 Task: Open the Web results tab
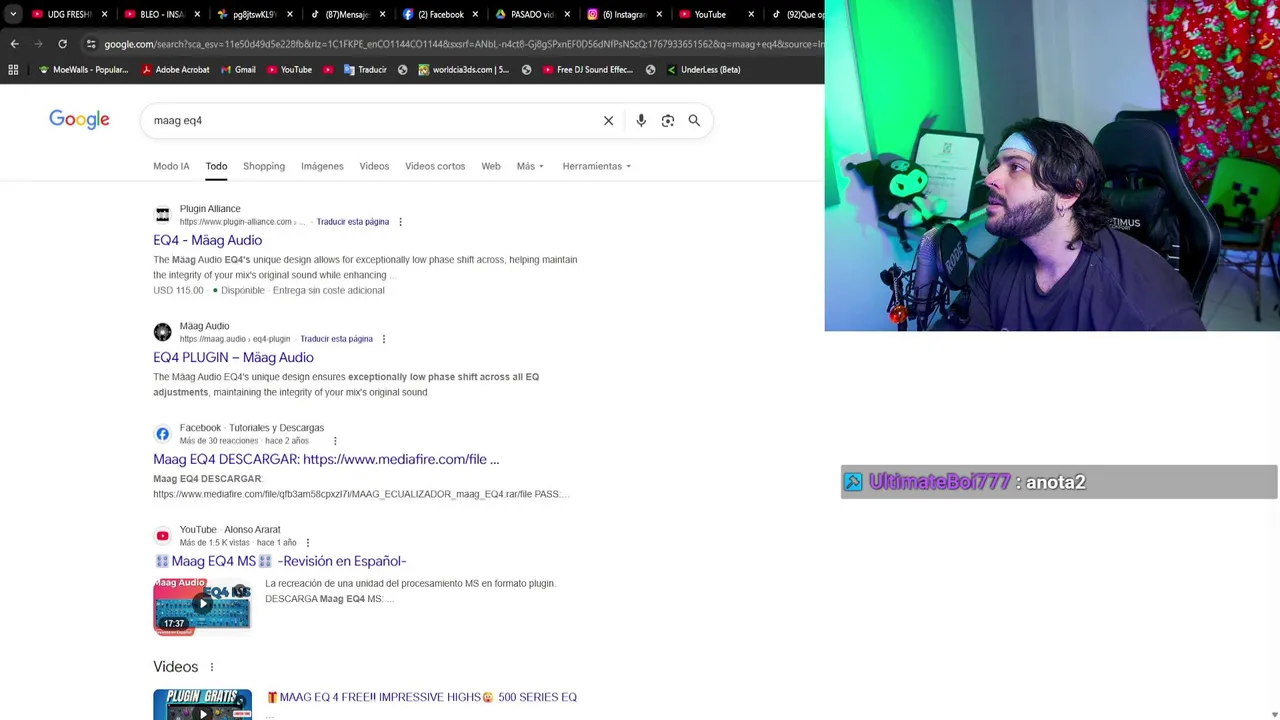pyautogui.click(x=490, y=166)
